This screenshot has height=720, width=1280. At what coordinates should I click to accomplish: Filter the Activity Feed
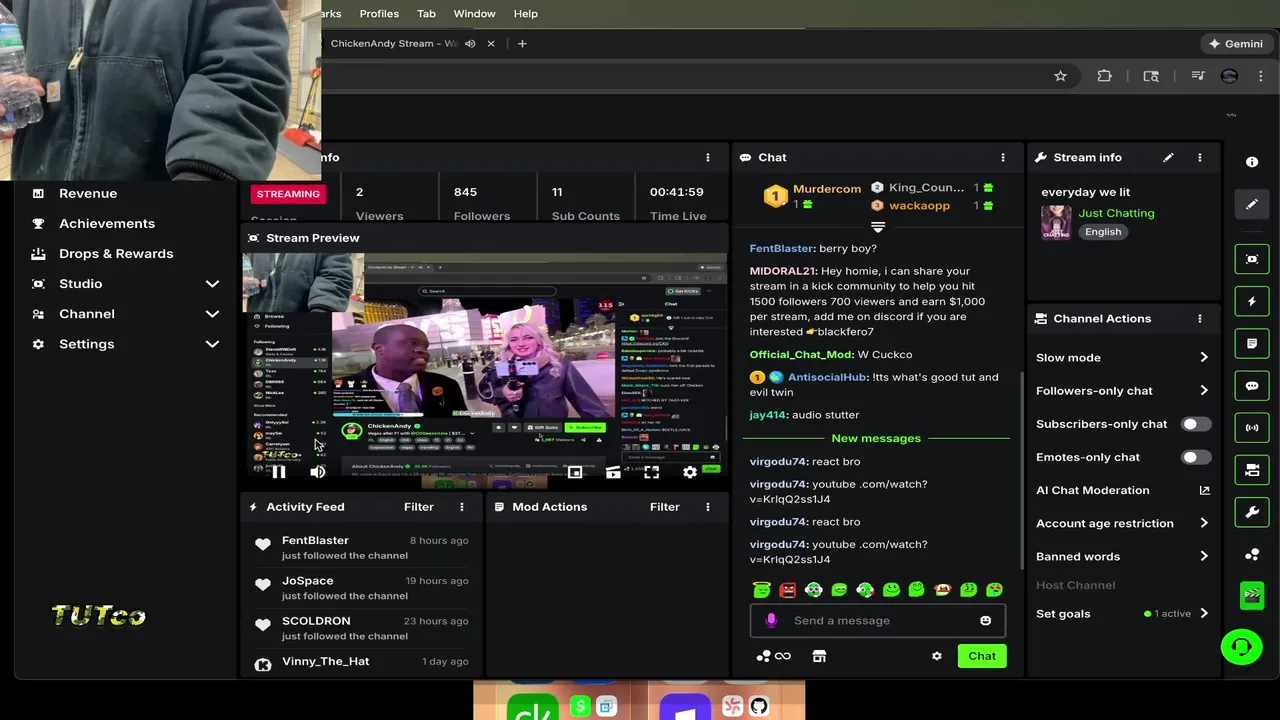(x=418, y=507)
